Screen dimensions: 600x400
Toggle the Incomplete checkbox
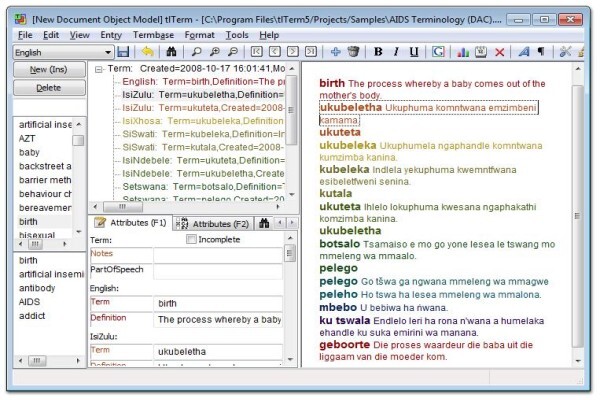click(x=191, y=240)
